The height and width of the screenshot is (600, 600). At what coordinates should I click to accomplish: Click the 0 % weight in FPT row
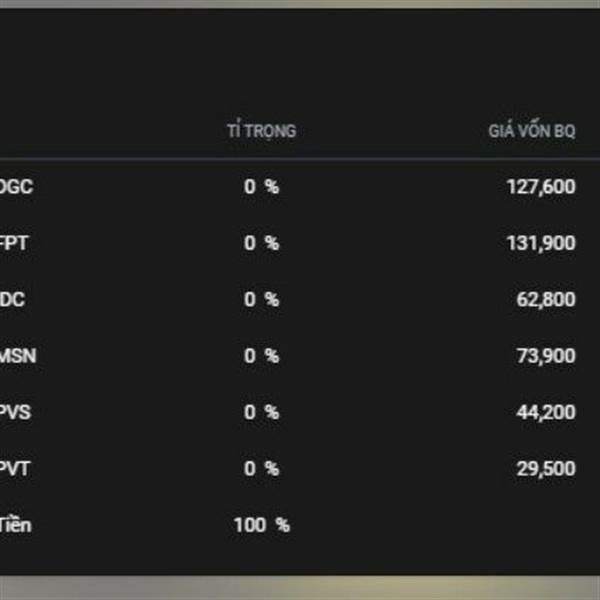[x=261, y=243]
